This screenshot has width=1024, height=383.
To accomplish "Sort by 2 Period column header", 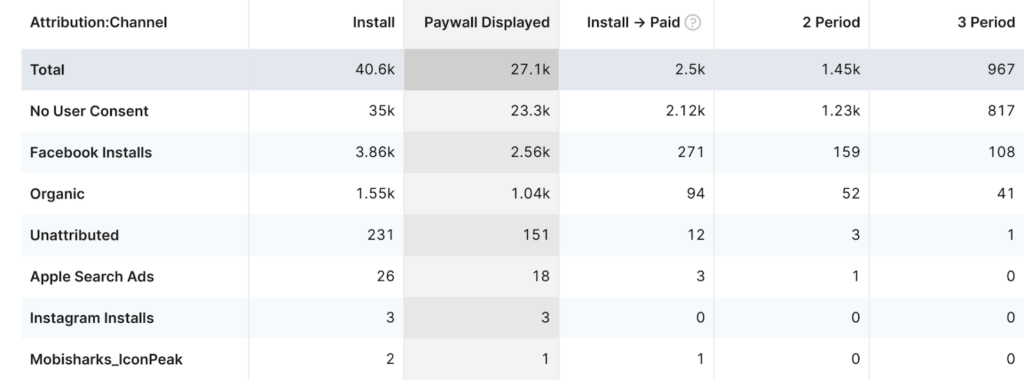I will (831, 22).
